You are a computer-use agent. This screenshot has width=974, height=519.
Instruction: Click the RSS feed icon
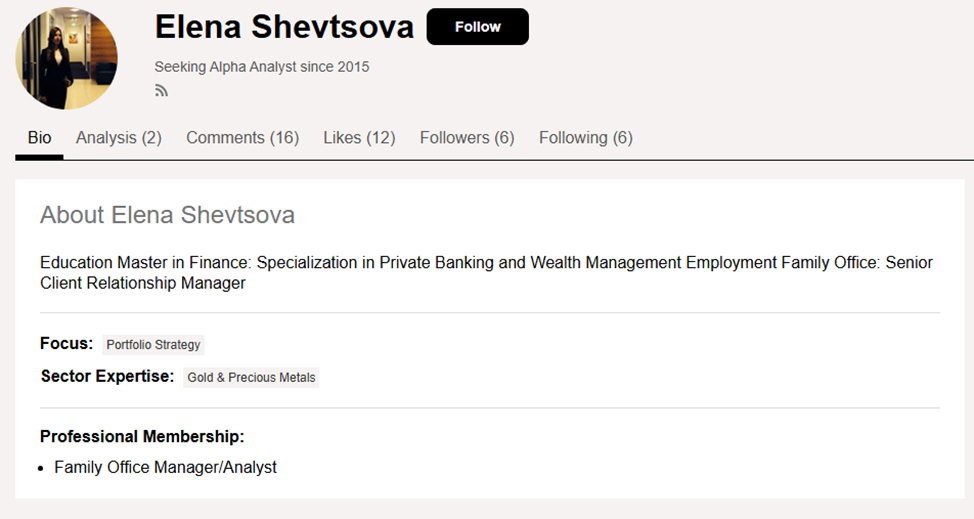(x=161, y=91)
